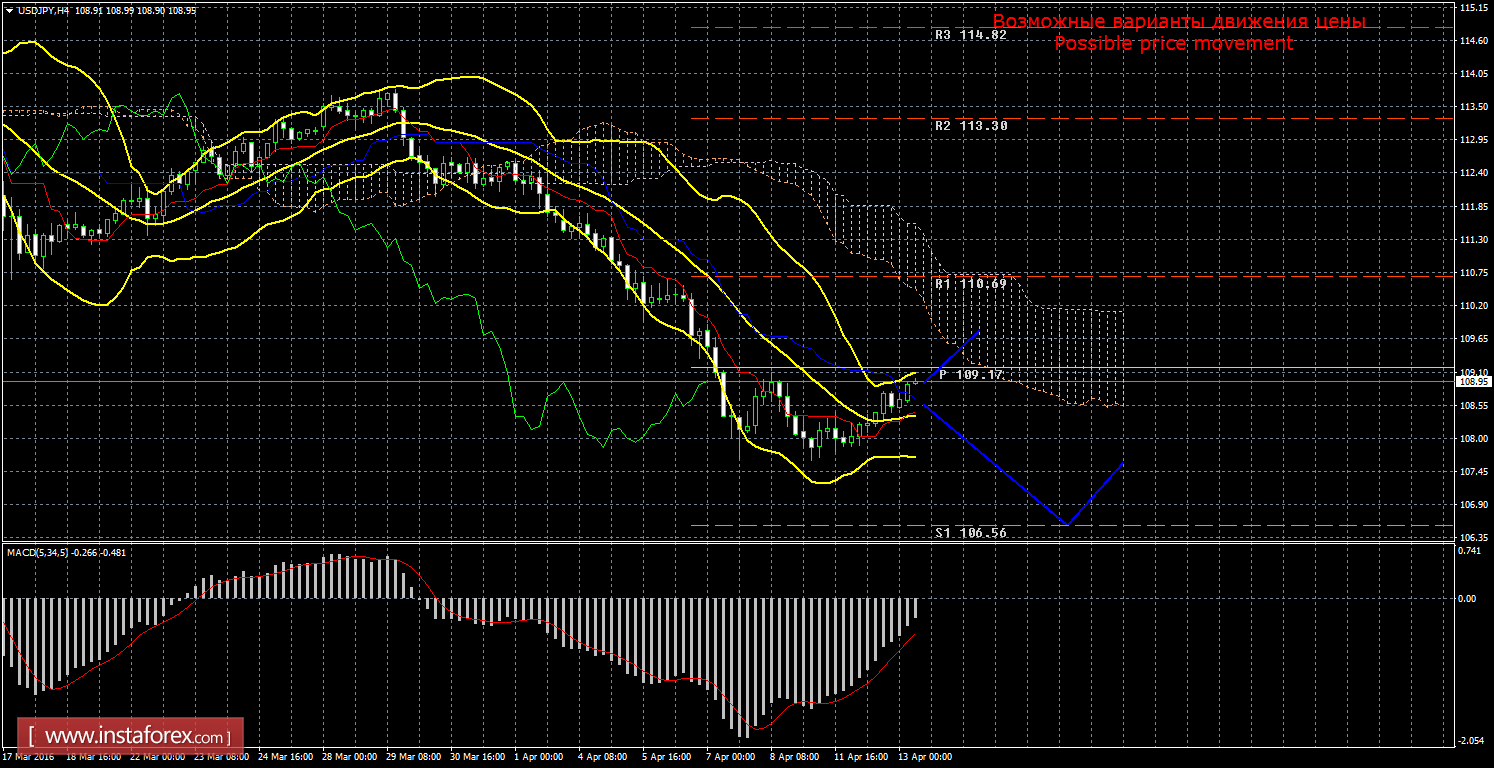Click the R1 110.69 resistance label
The image size is (1494, 768).
(971, 284)
